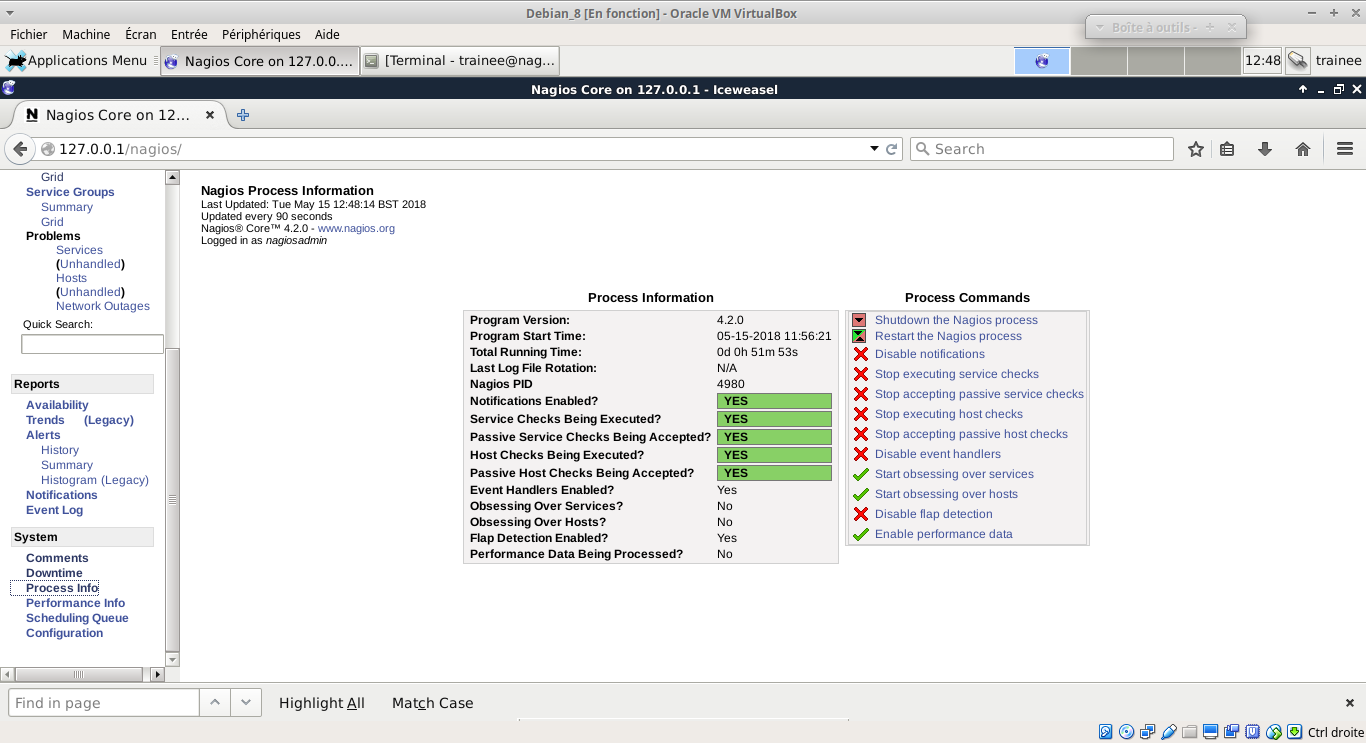Image resolution: width=1366 pixels, height=743 pixels.
Task: Click the red X beside Disable flap detection
Action: point(860,514)
